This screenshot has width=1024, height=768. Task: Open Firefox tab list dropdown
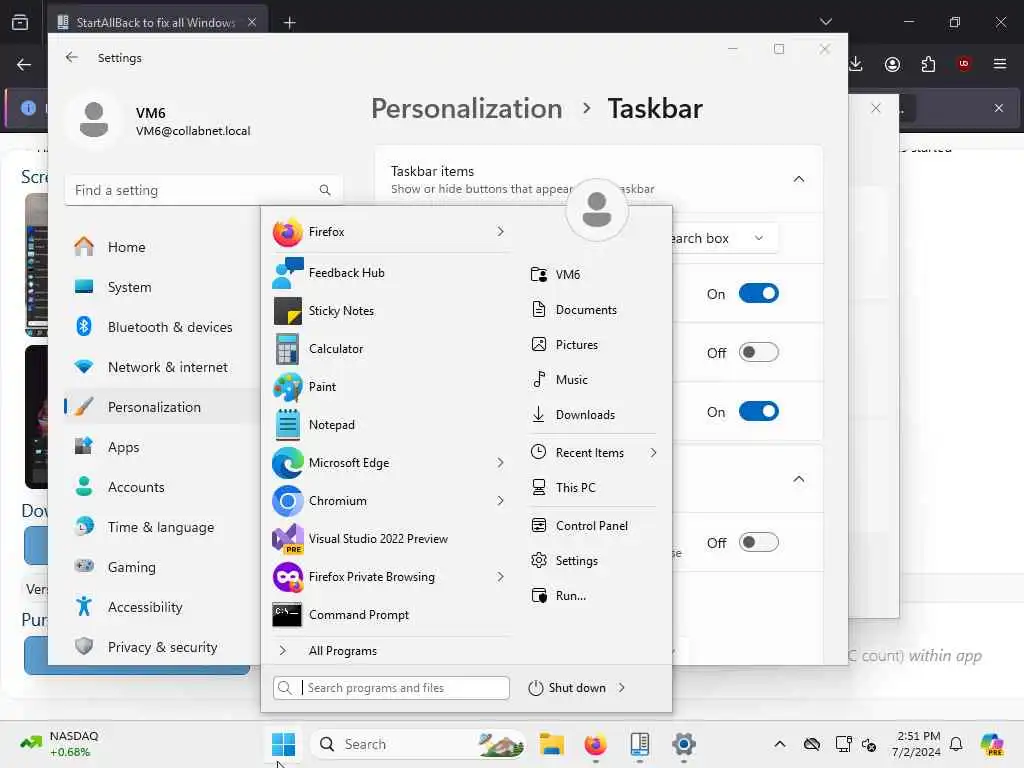pos(825,22)
